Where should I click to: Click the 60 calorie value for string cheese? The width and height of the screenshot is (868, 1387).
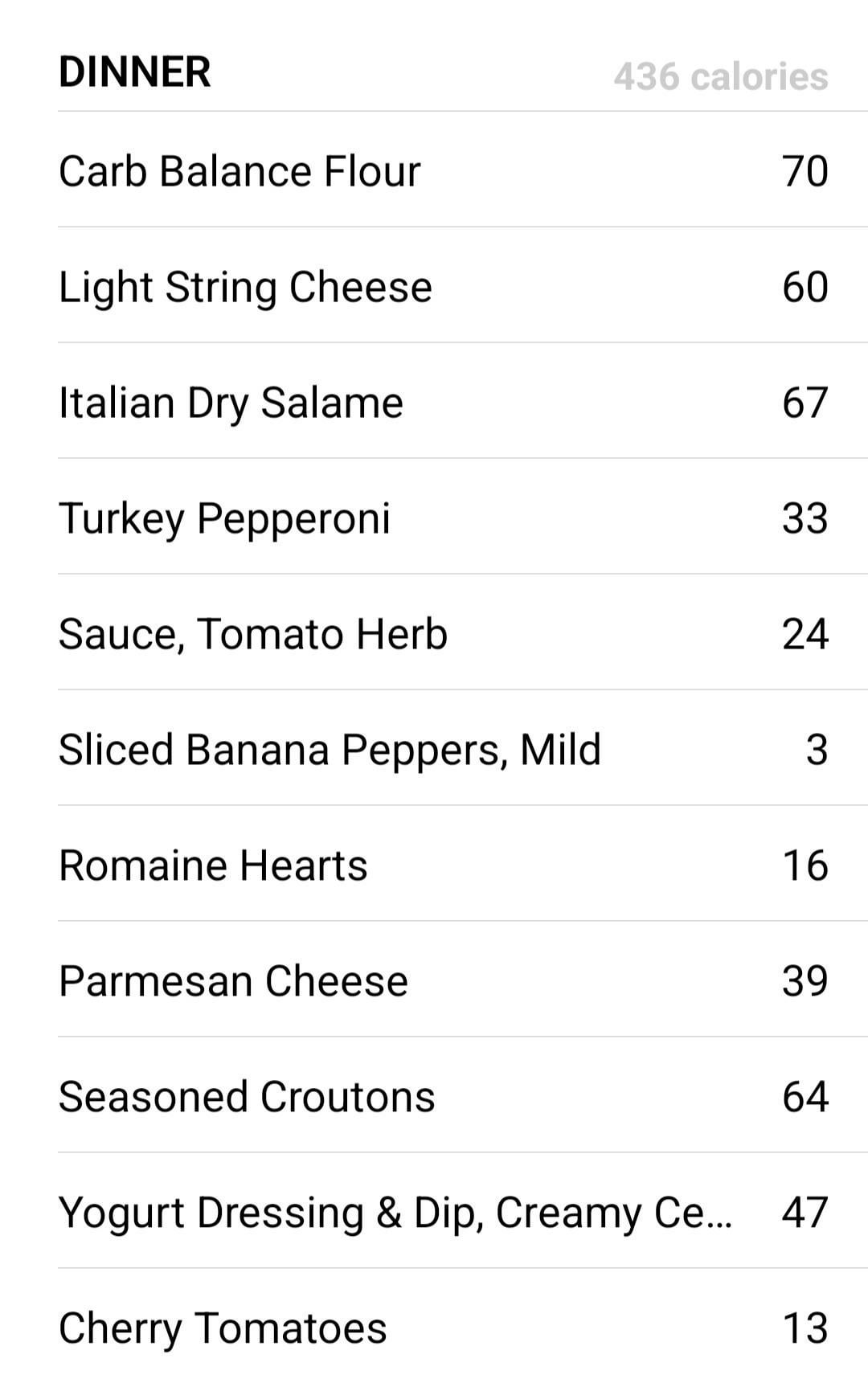point(805,287)
